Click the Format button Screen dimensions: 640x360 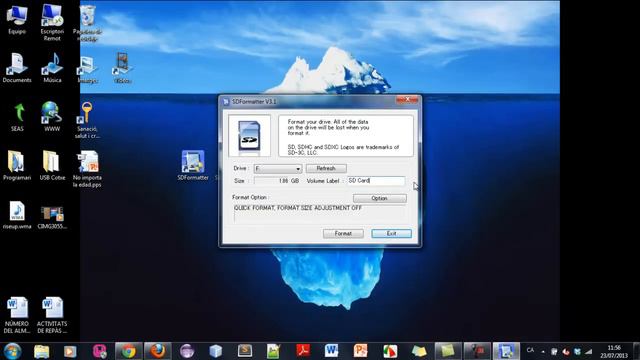(343, 233)
